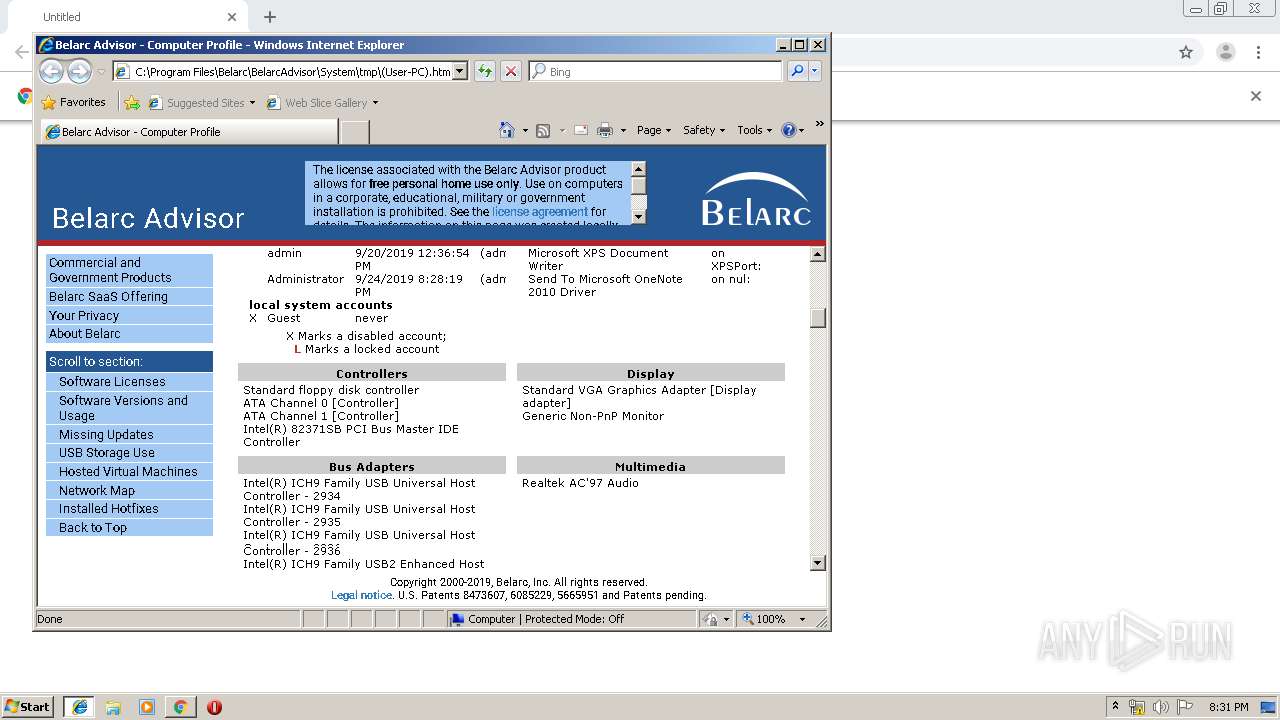
Task: Open the volume speaker tray icon
Action: [1161, 707]
